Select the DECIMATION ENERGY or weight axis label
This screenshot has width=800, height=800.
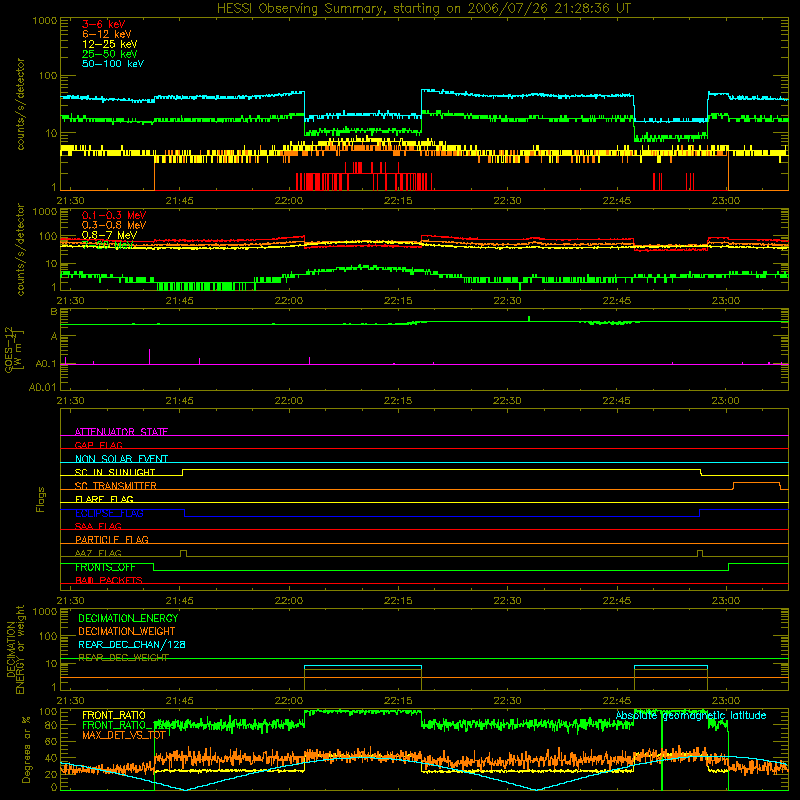(15, 649)
